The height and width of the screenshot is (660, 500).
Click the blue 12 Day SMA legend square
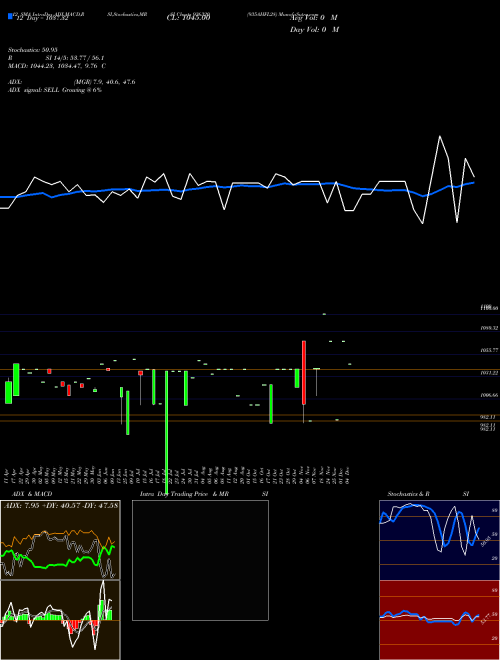click(x=10, y=17)
